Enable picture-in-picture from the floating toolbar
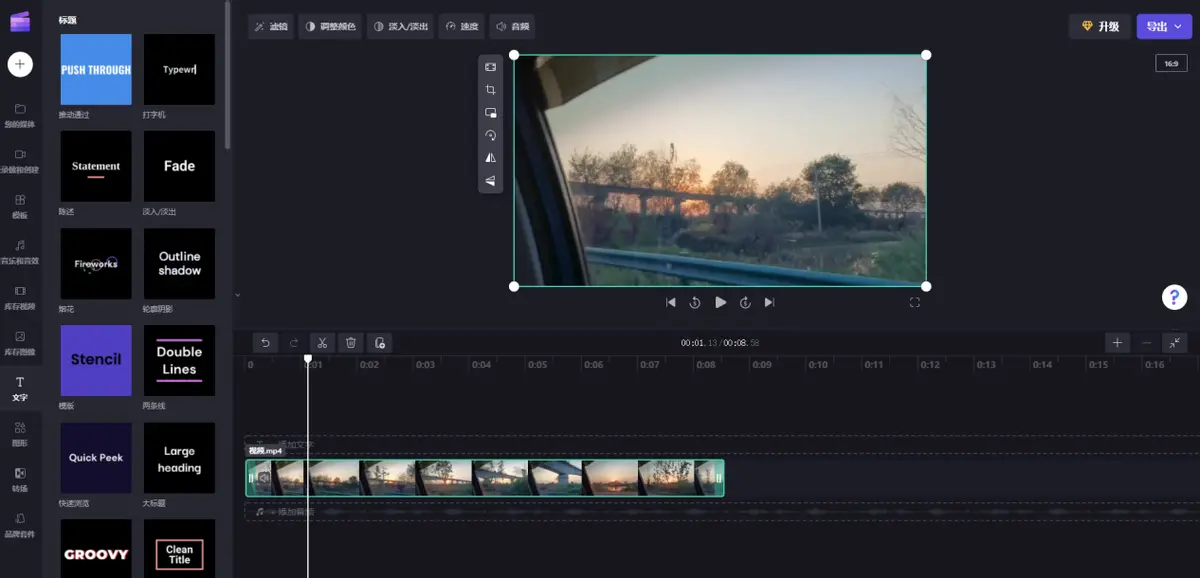1200x578 pixels. click(x=490, y=113)
